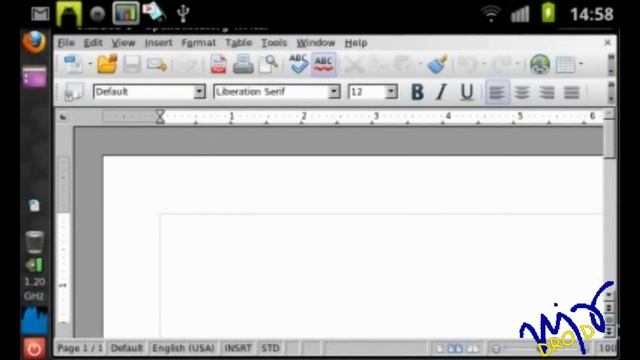This screenshot has width=640, height=360.
Task: Set Align Left
Action: pyautogui.click(x=497, y=92)
